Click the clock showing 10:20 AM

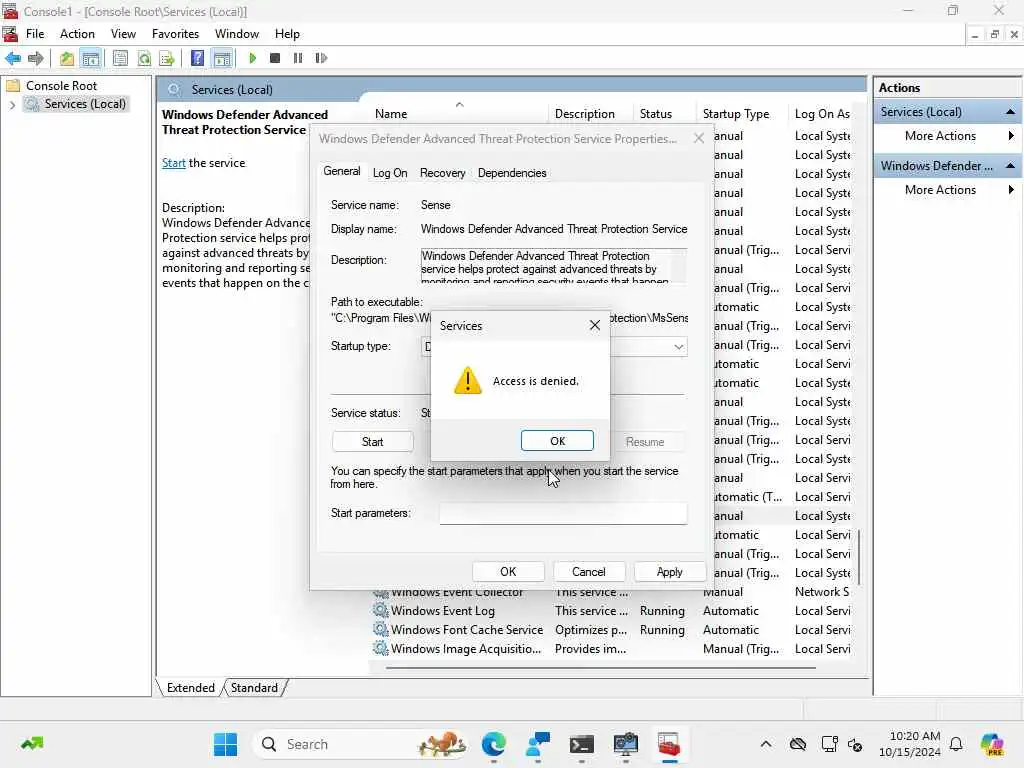(914, 736)
